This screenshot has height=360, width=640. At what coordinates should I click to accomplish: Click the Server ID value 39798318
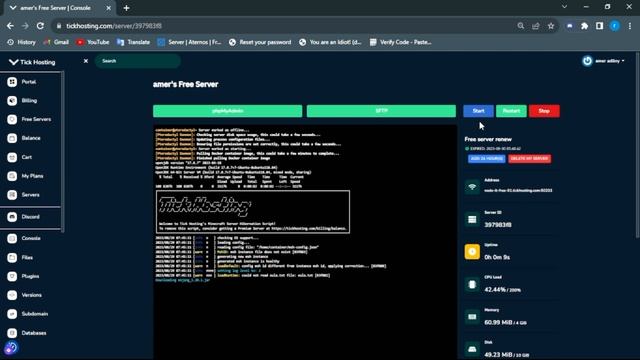pyautogui.click(x=498, y=225)
